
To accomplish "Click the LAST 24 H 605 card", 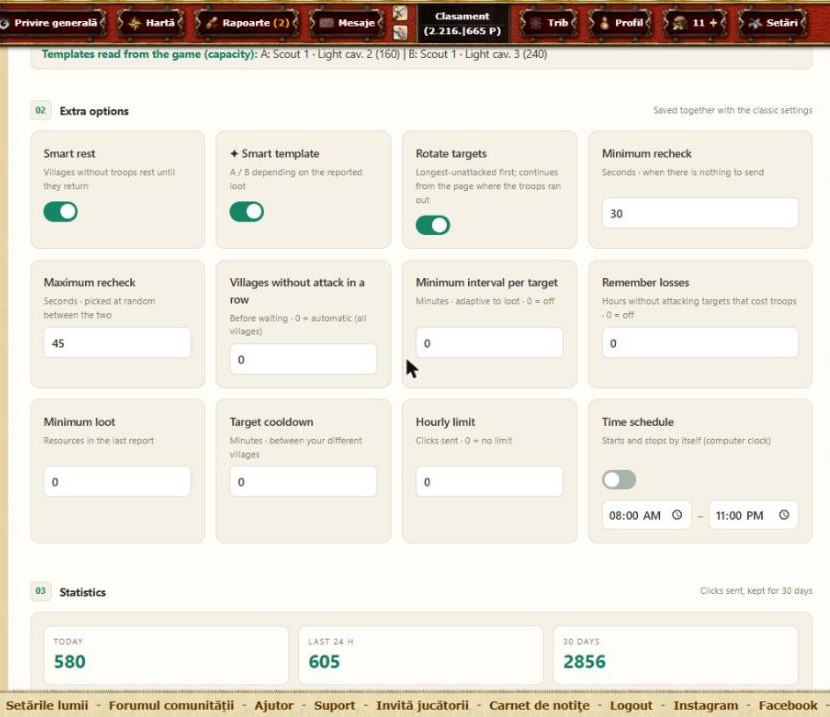I will [x=421, y=655].
